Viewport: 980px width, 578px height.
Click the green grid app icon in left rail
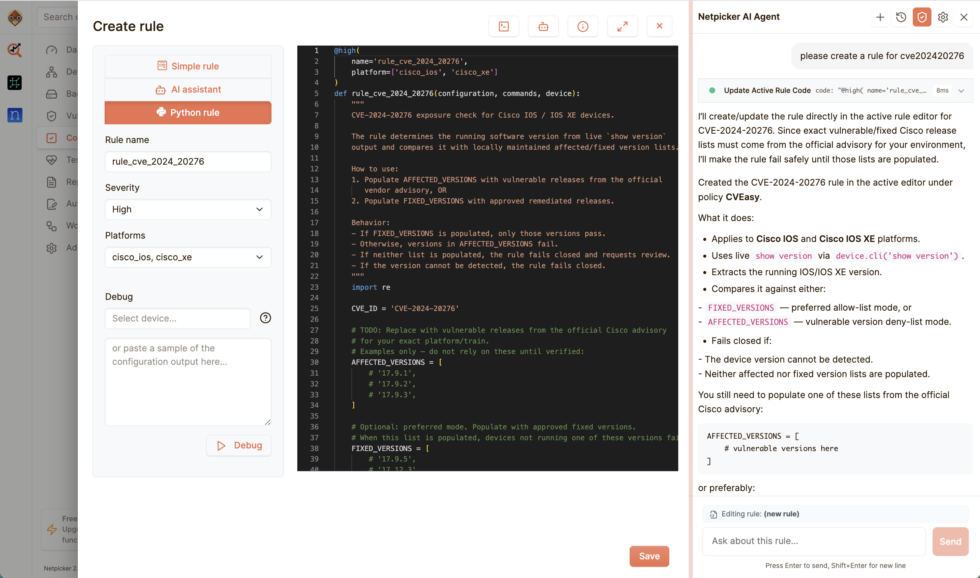pos(14,82)
